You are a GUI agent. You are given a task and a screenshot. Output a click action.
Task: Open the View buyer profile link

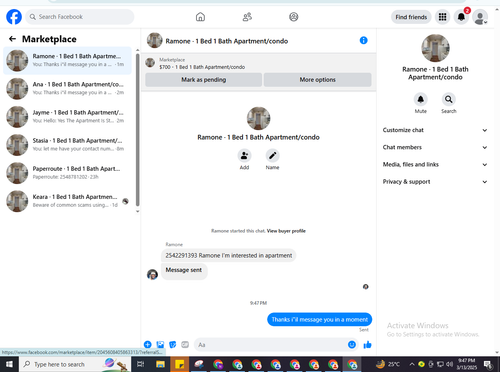point(286,231)
